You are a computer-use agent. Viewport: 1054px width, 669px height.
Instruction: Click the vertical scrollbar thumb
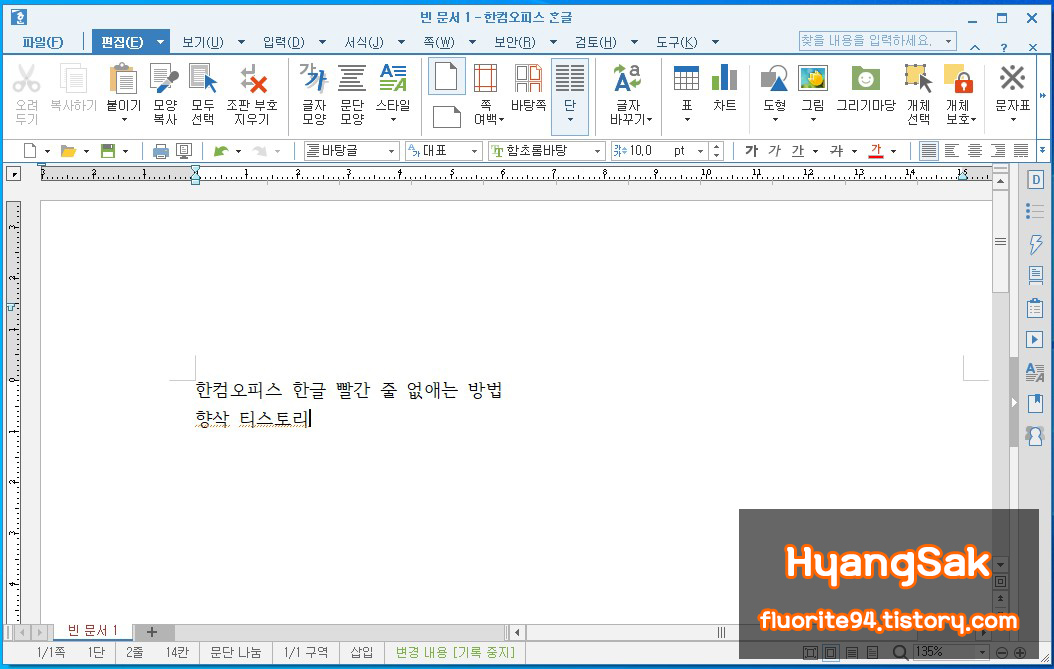point(1001,241)
